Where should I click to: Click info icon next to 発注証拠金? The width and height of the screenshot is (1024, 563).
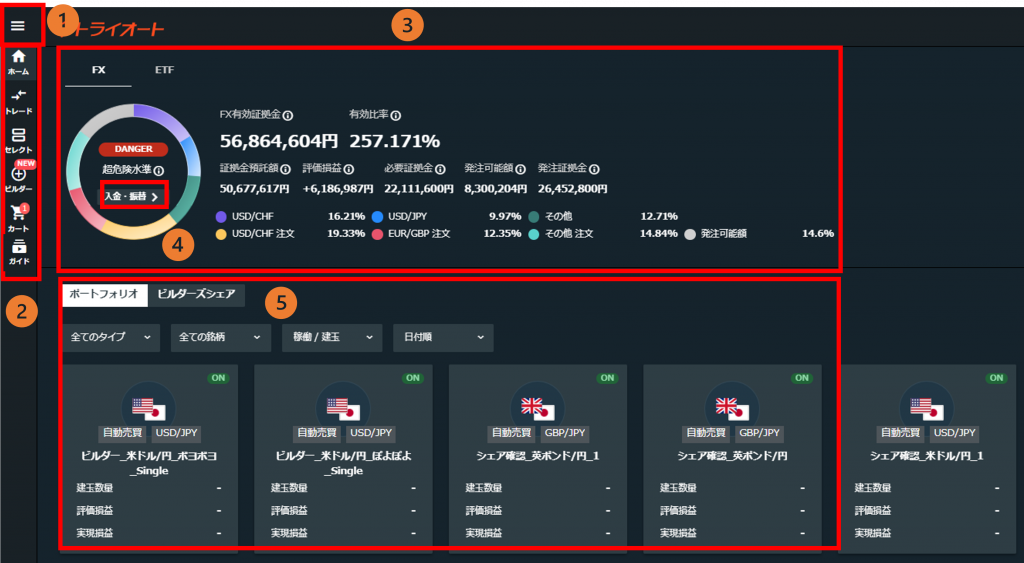point(594,170)
